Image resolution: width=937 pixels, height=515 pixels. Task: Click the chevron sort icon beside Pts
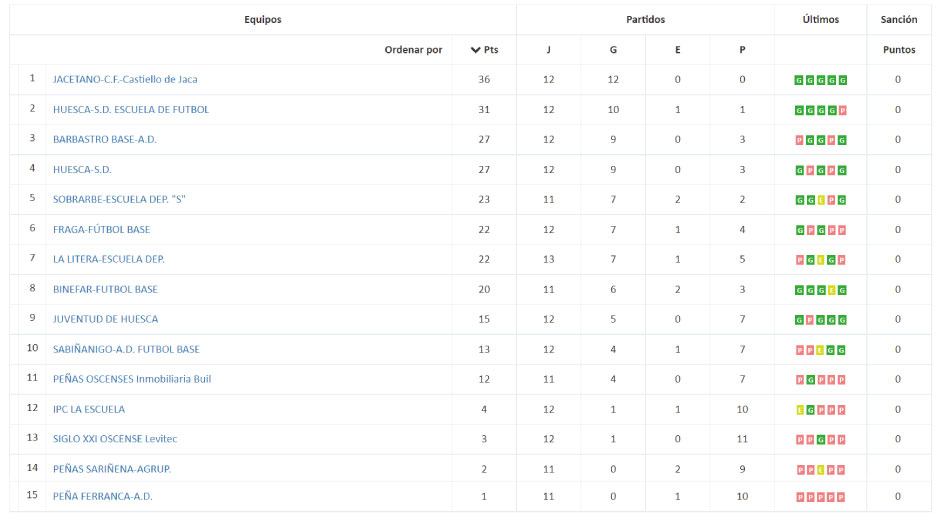[476, 50]
